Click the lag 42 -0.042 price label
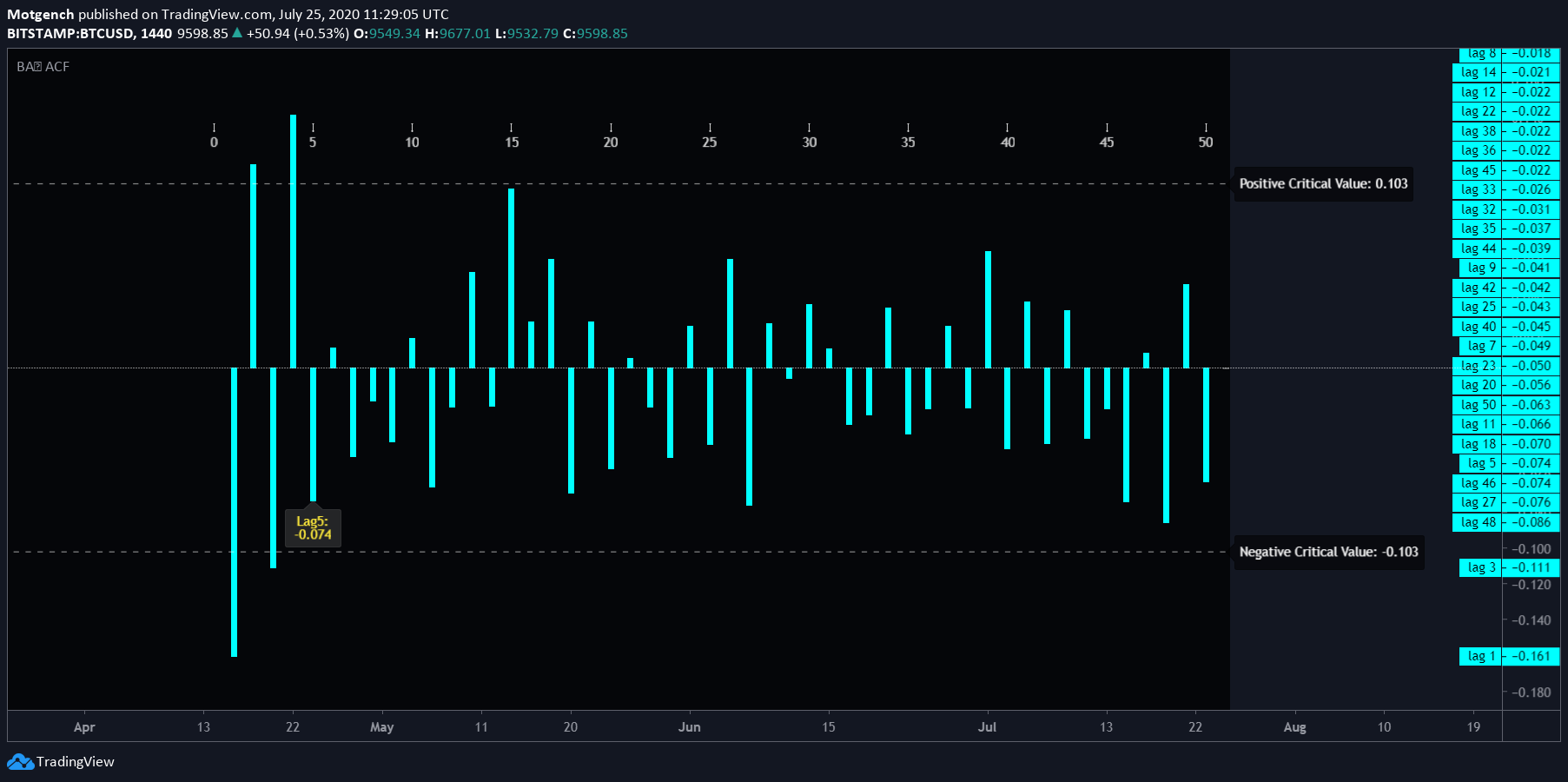The image size is (1568, 782). coord(1506,288)
